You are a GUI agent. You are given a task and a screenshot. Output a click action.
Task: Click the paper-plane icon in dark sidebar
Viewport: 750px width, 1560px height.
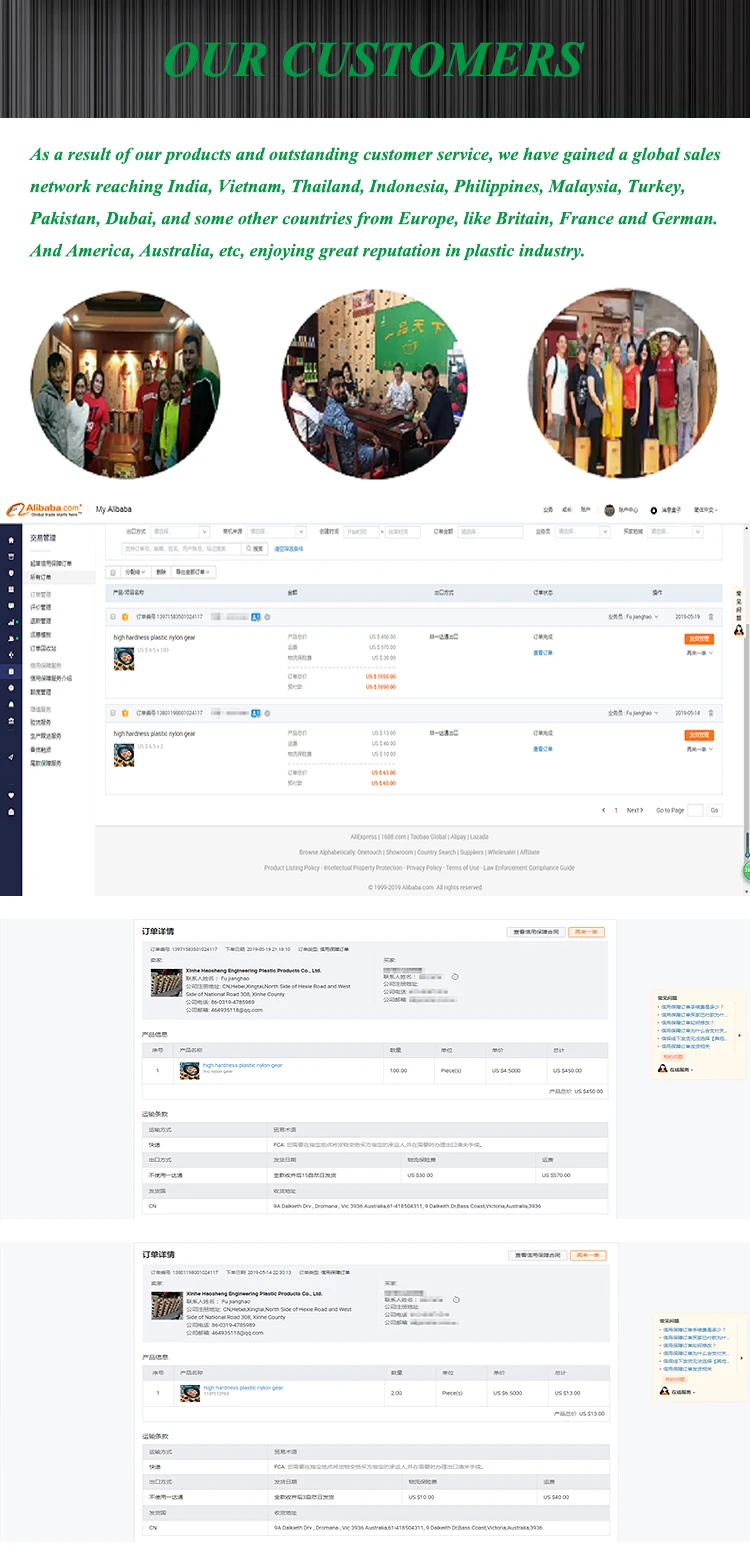point(11,757)
